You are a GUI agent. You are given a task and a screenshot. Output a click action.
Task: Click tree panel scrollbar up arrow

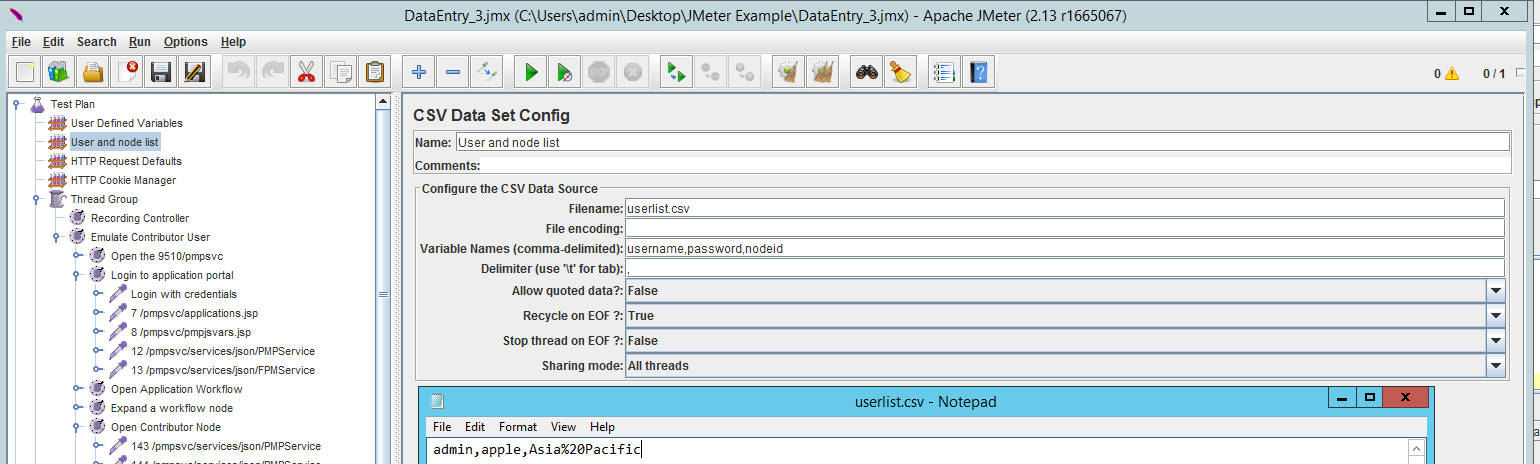pos(382,102)
